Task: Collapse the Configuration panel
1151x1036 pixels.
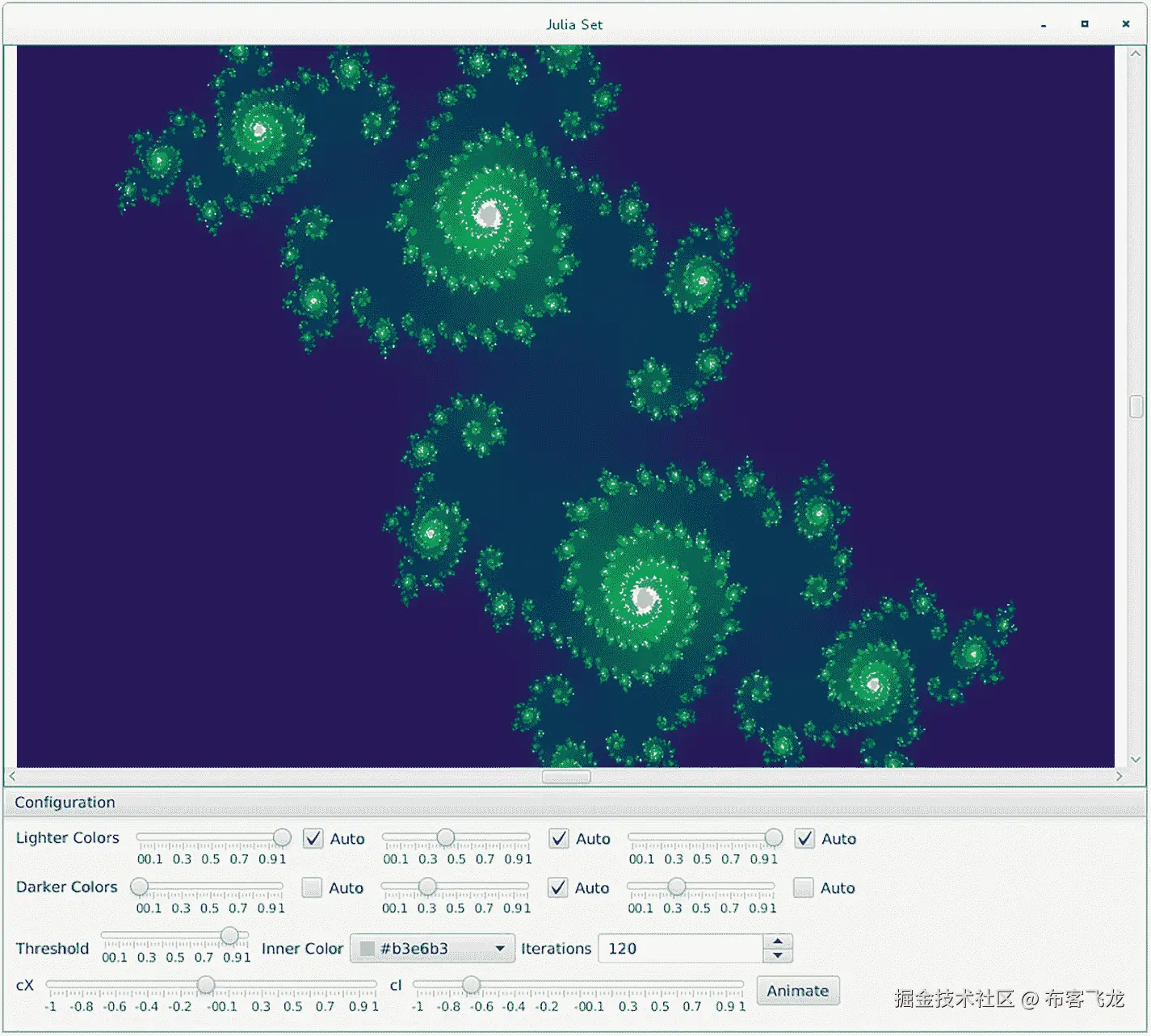Action: 65,802
